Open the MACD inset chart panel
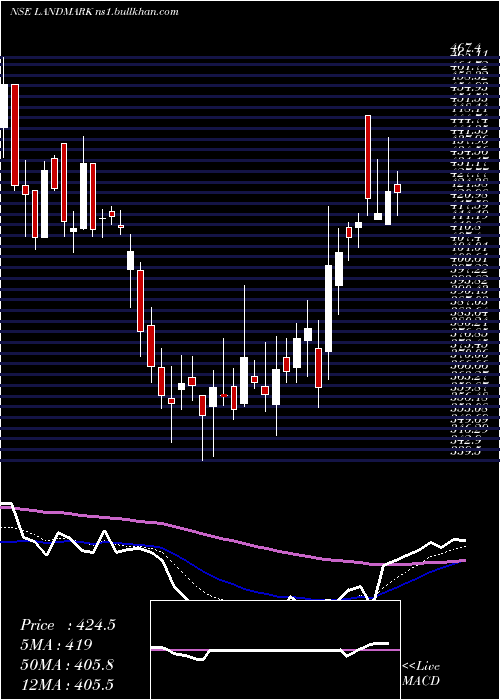Viewport: 500px width, 700px height. pyautogui.click(x=275, y=650)
